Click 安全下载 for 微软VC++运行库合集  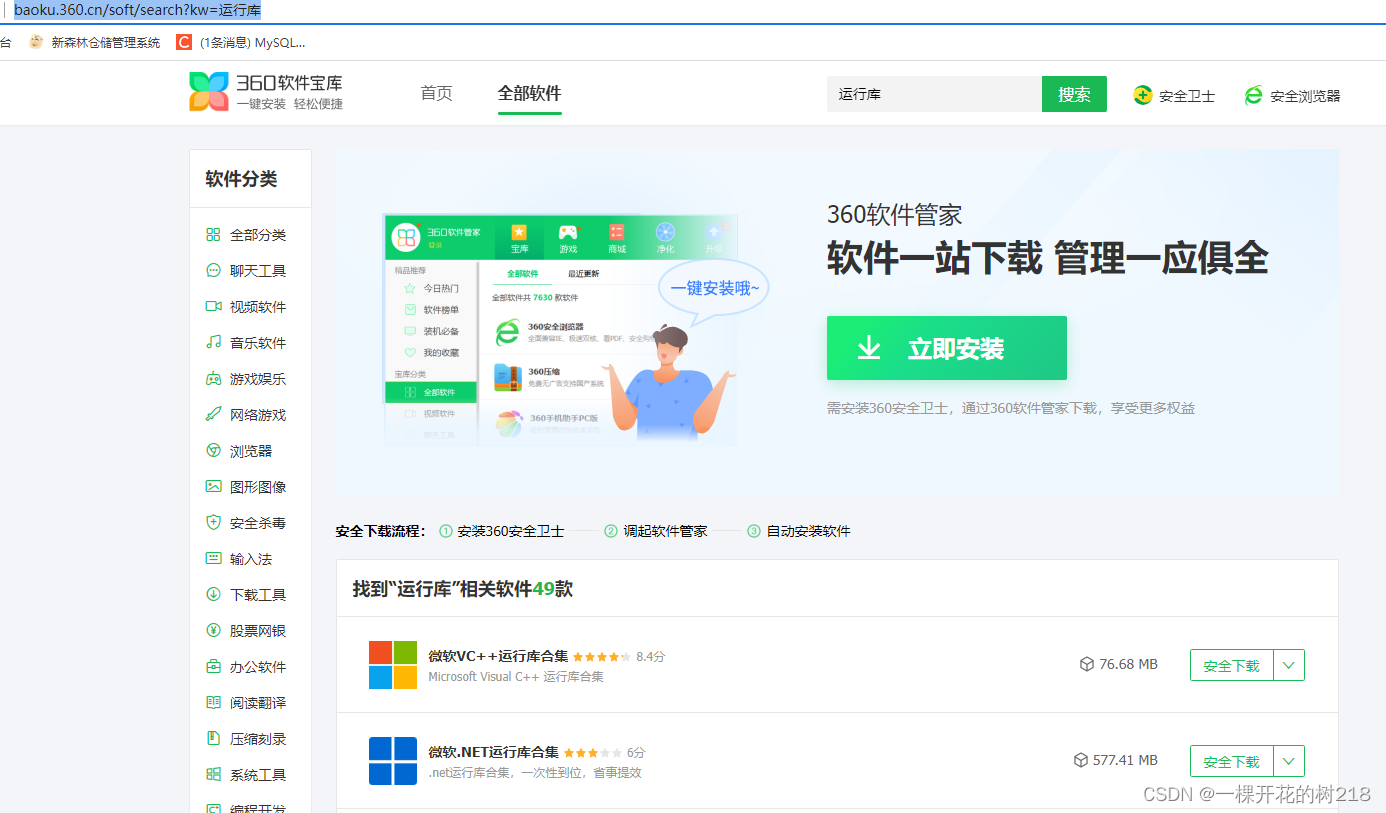click(x=1232, y=665)
